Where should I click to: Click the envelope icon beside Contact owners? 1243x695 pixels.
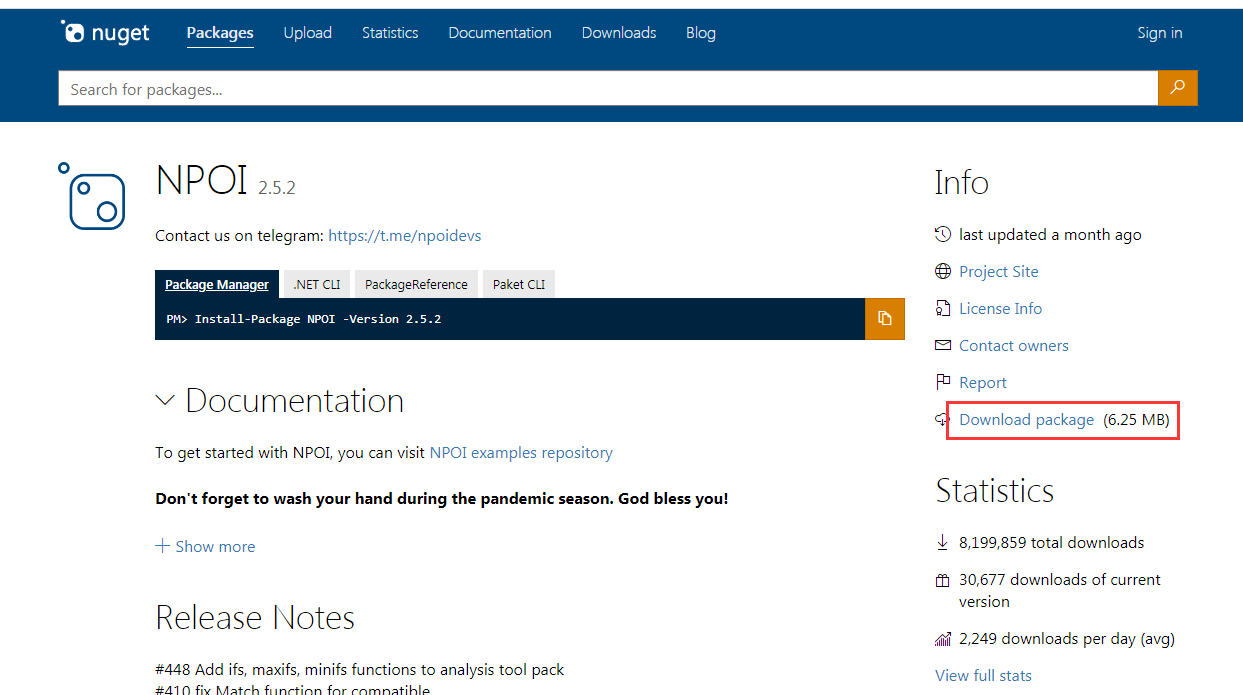[x=941, y=345]
